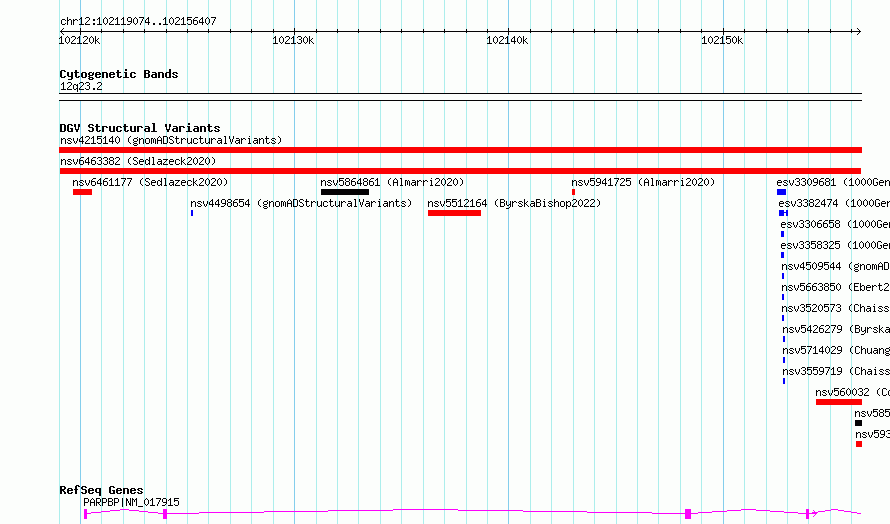The image size is (890, 524).
Task: Open variant nsv5714029 label
Action: [x=836, y=350]
